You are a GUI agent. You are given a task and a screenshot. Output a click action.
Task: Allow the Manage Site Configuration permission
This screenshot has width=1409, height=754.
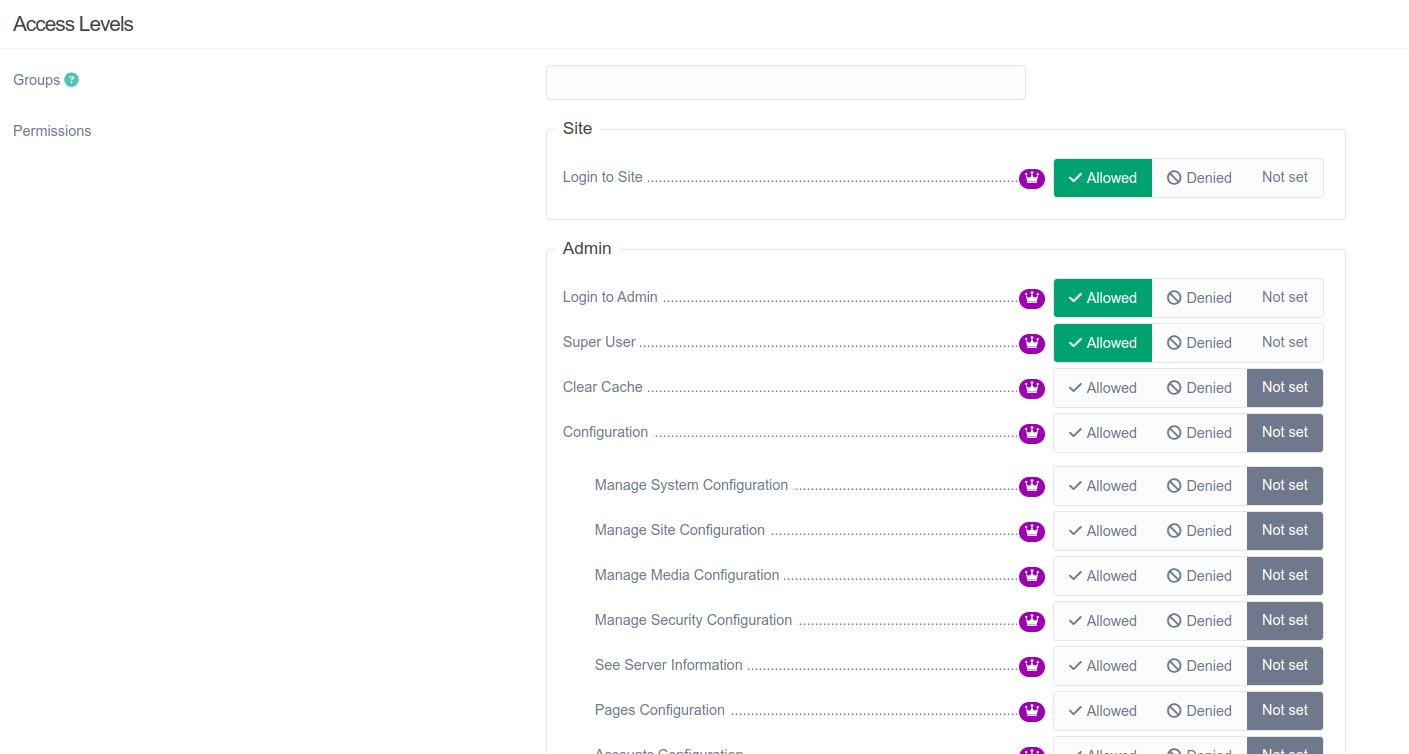[1102, 531]
